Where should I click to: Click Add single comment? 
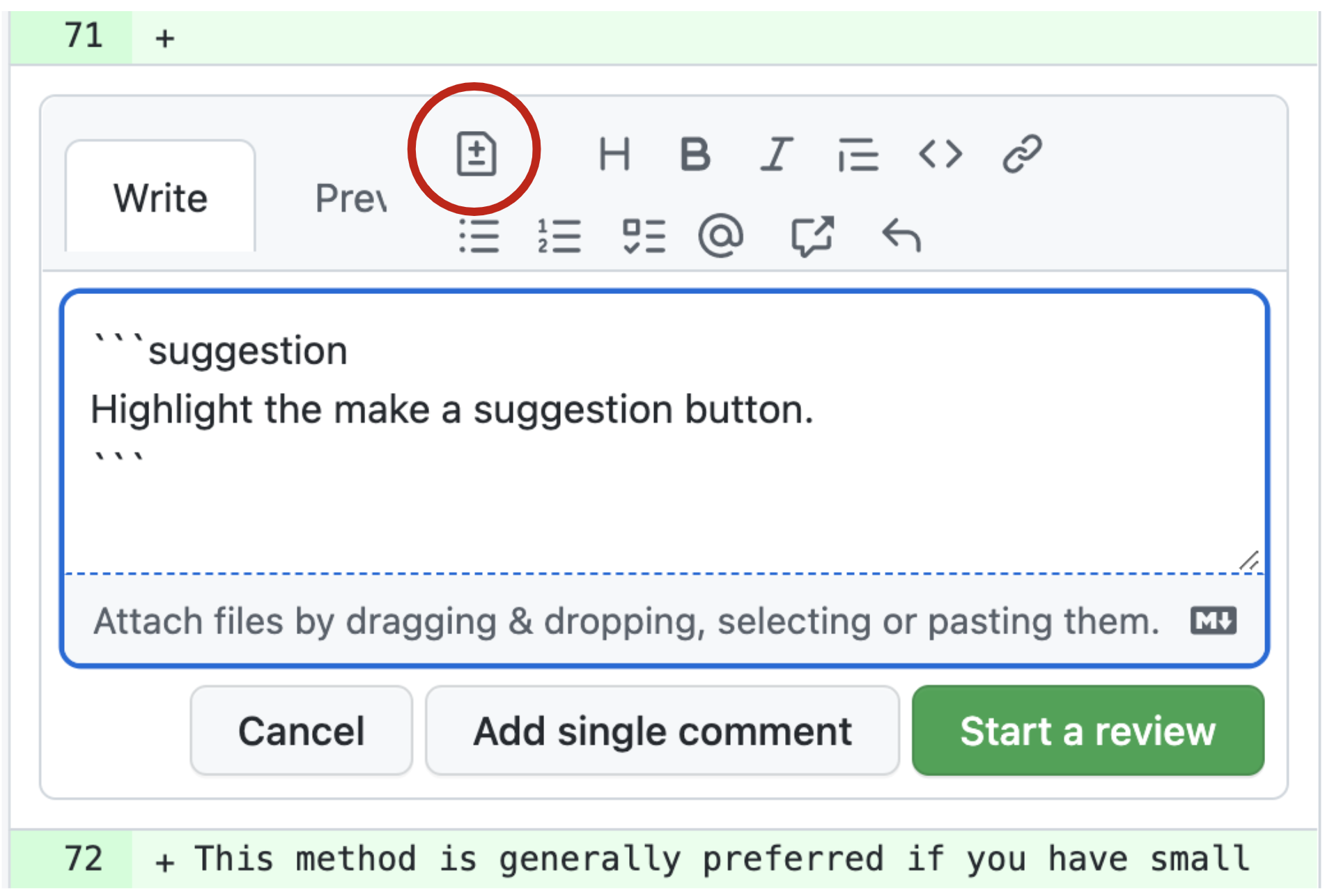coord(662,731)
